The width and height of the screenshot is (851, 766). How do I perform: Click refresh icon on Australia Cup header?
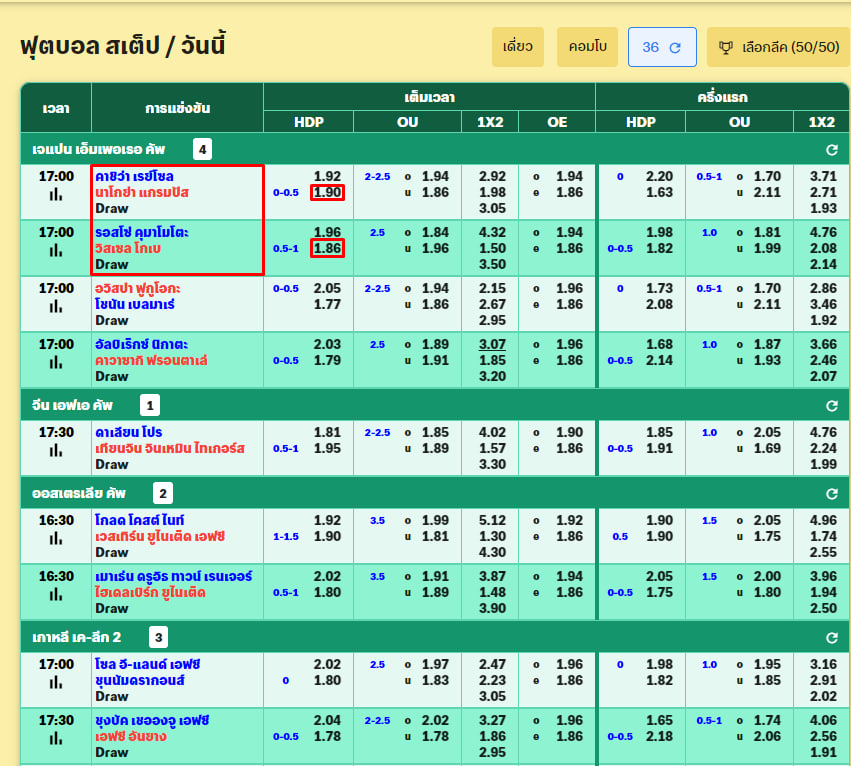831,493
